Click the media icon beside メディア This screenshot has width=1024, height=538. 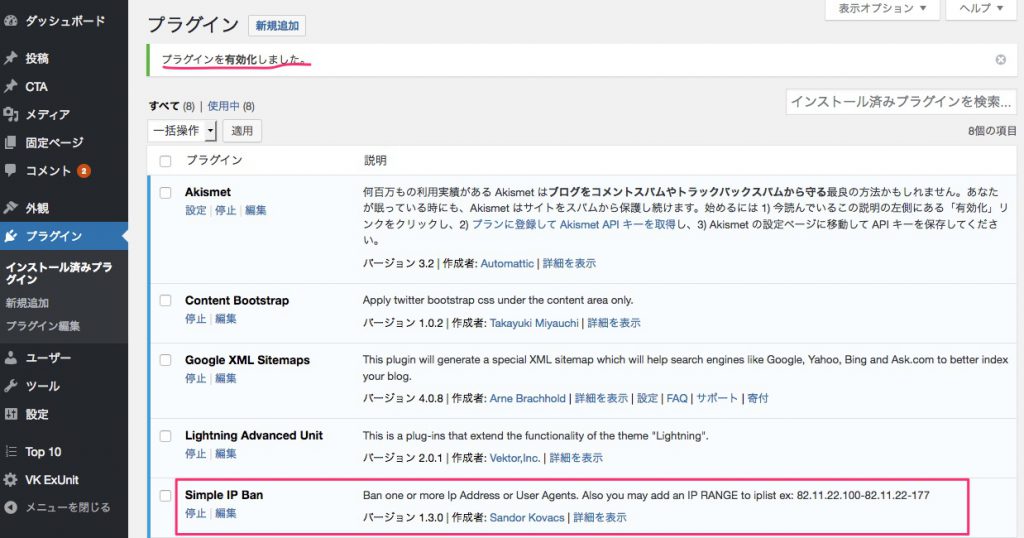point(10,114)
